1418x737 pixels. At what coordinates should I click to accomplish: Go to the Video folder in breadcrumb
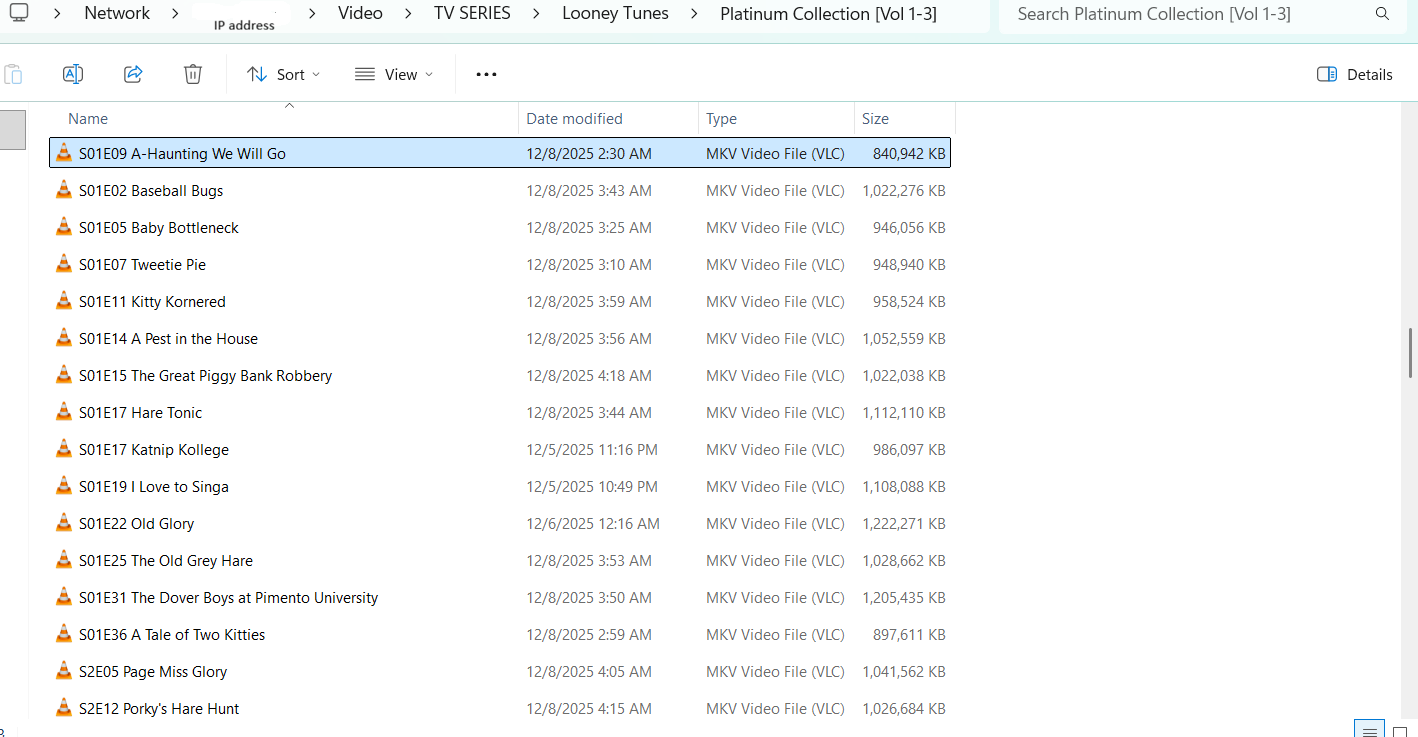point(360,14)
